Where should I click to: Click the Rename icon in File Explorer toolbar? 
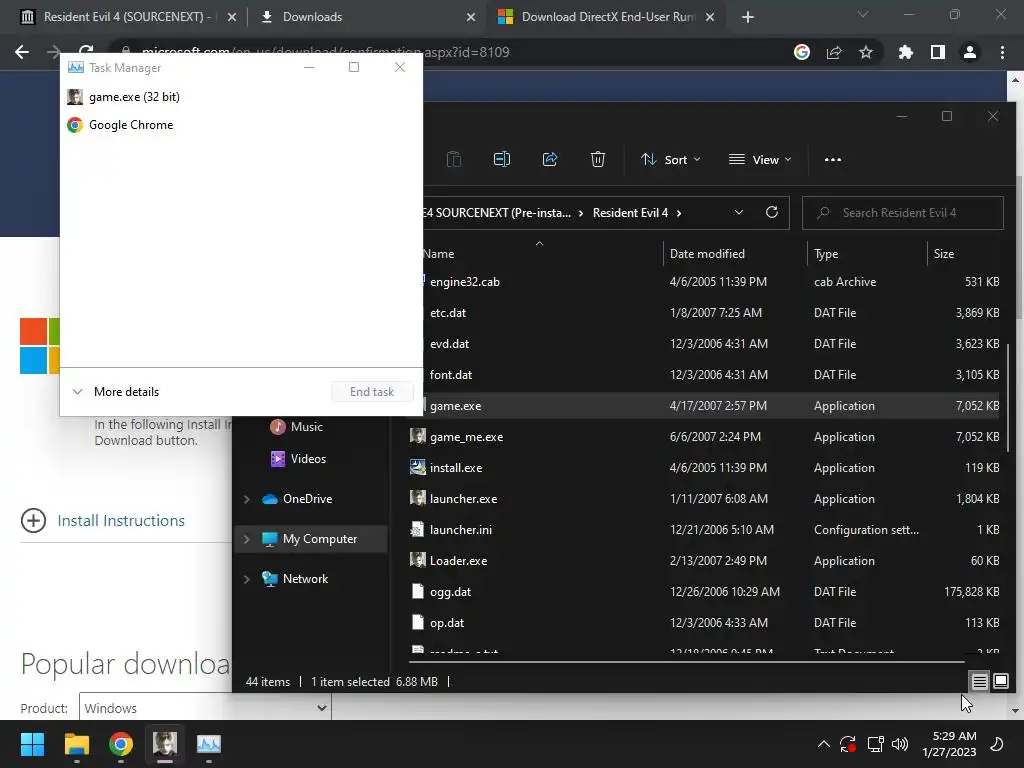(502, 159)
